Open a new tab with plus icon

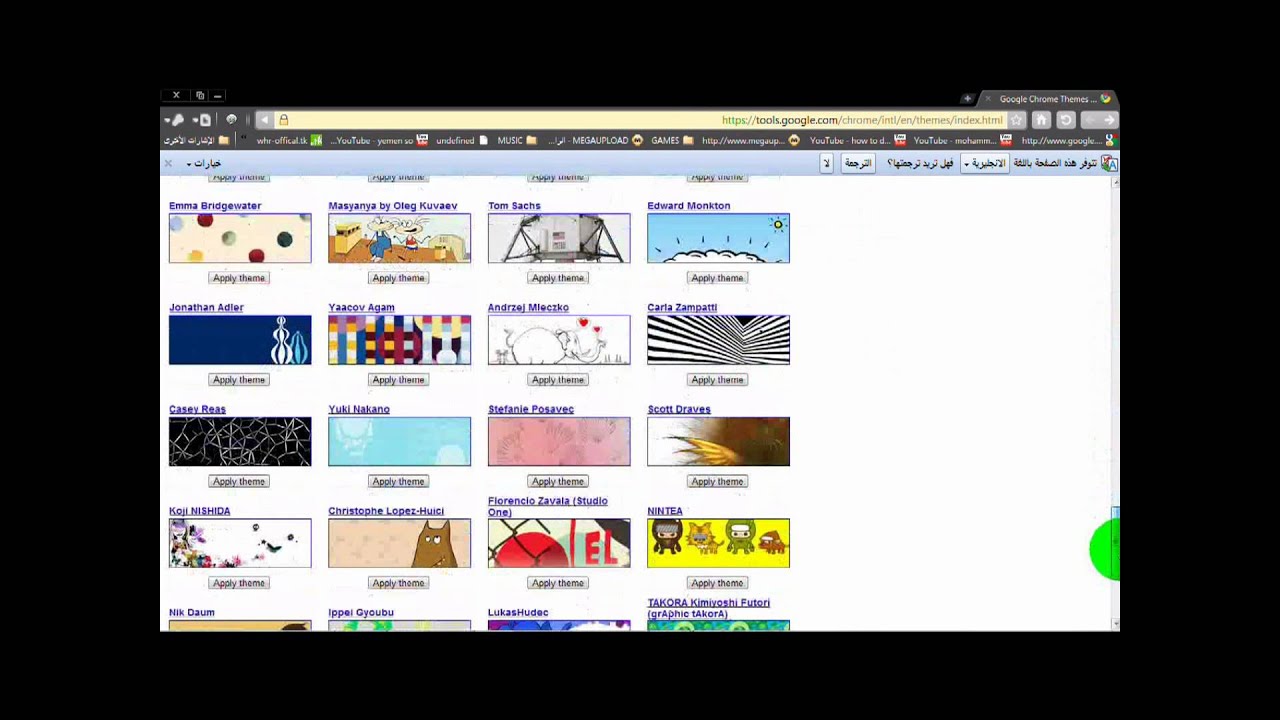[x=967, y=98]
